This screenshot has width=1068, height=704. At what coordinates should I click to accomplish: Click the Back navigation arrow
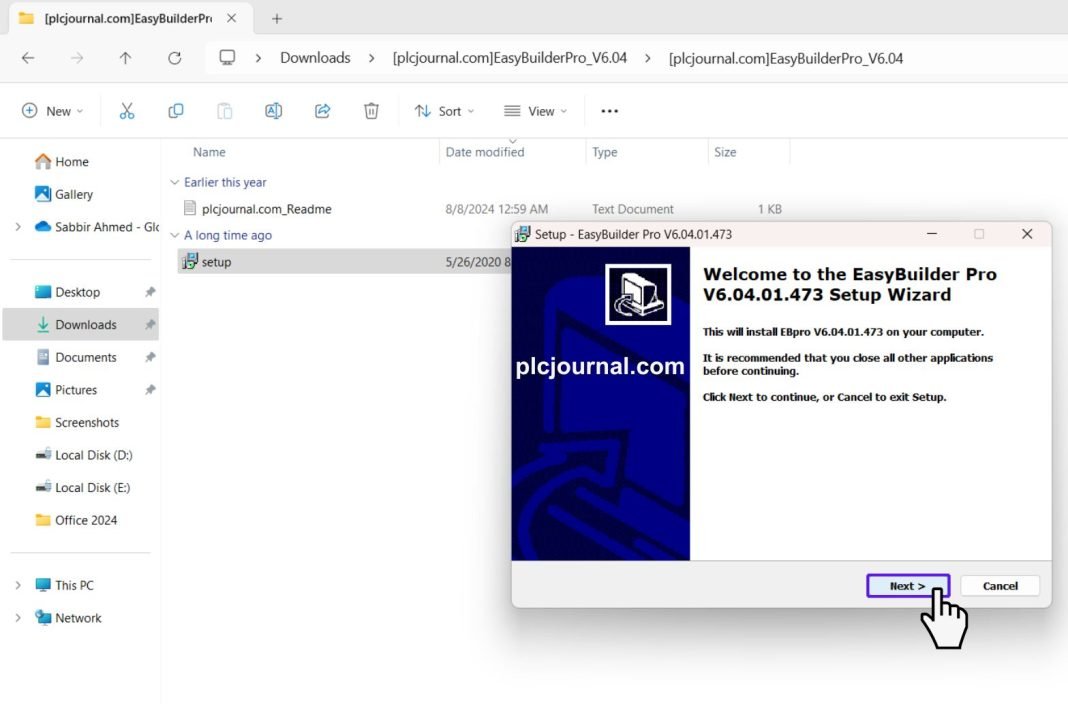pyautogui.click(x=27, y=58)
